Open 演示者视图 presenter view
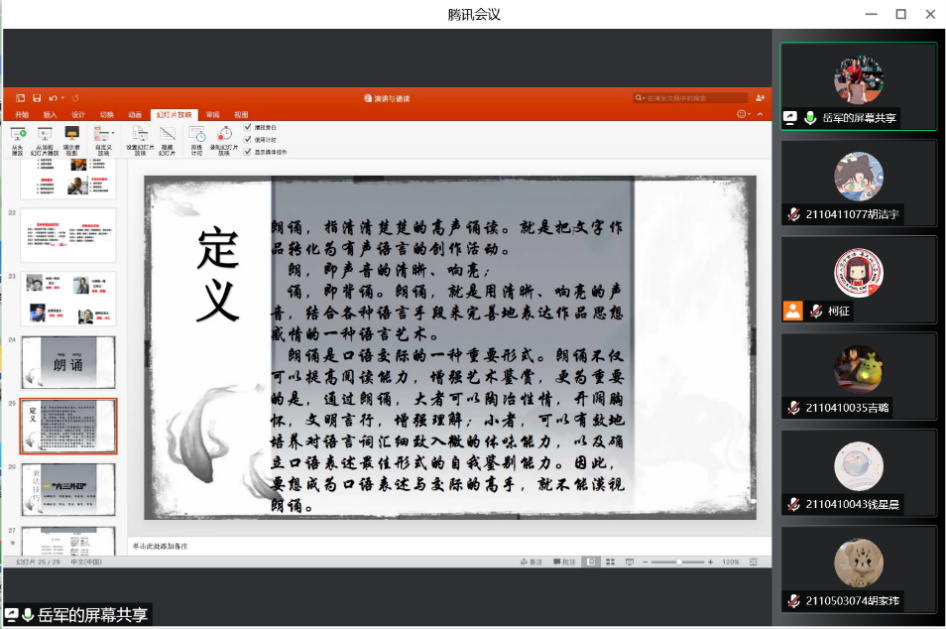The height and width of the screenshot is (629, 946). pyautogui.click(x=72, y=133)
